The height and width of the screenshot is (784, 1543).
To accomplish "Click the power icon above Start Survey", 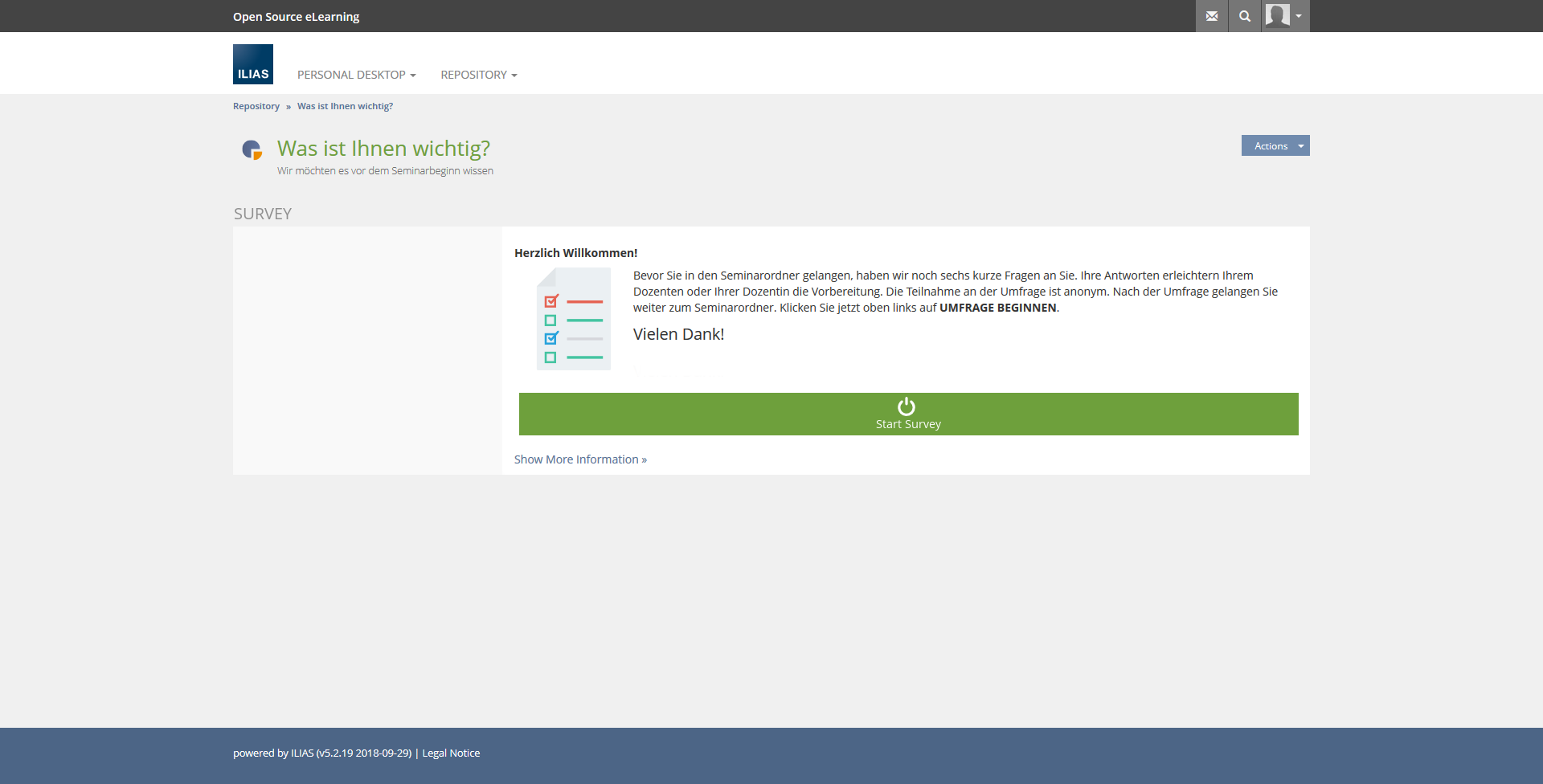I will 907,406.
